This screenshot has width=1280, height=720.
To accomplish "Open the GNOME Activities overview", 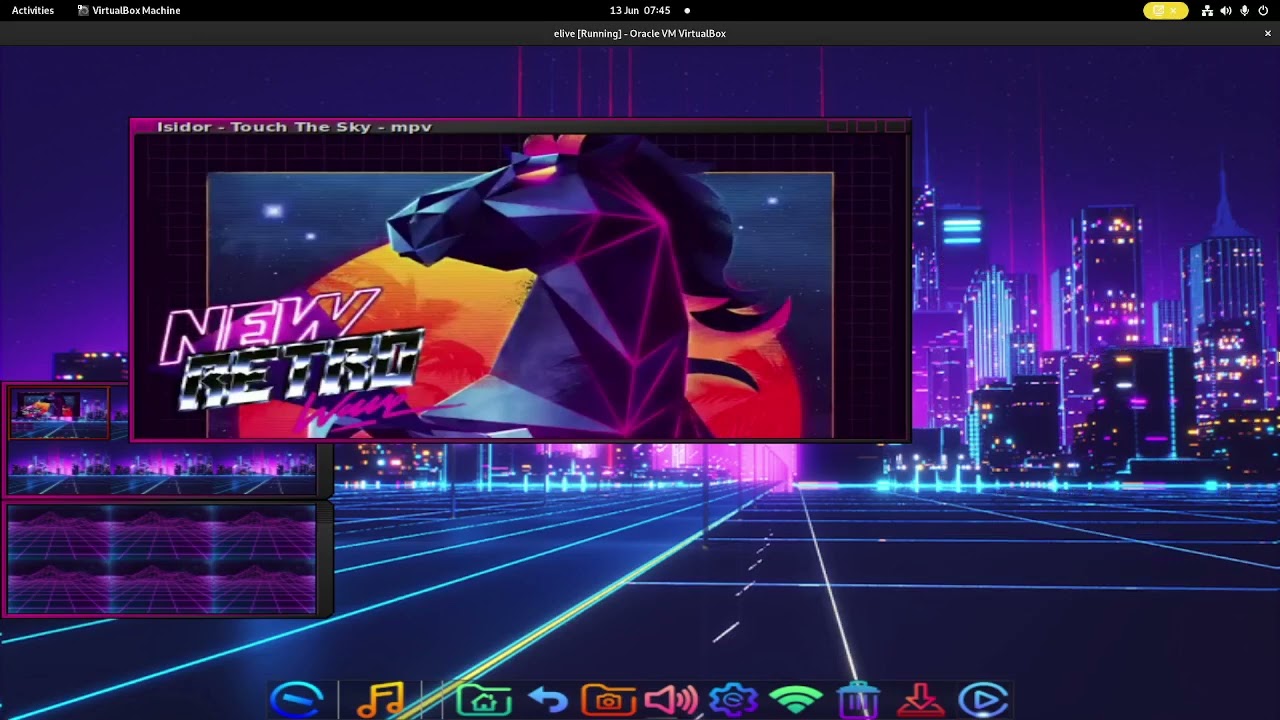I will pos(33,10).
